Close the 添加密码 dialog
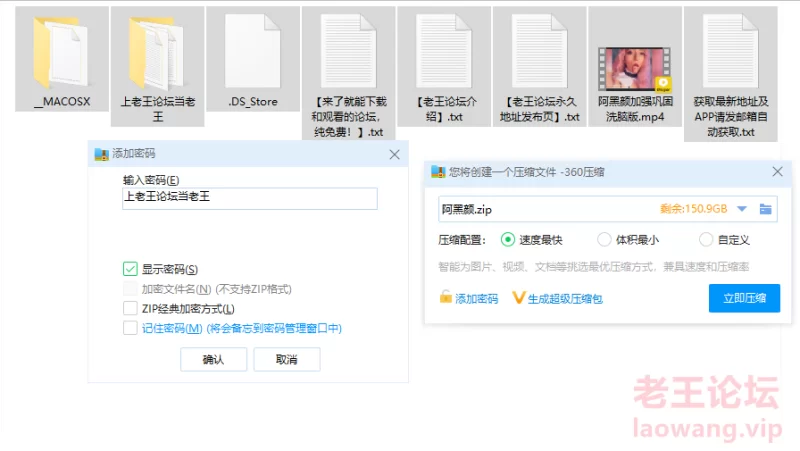 tap(394, 155)
